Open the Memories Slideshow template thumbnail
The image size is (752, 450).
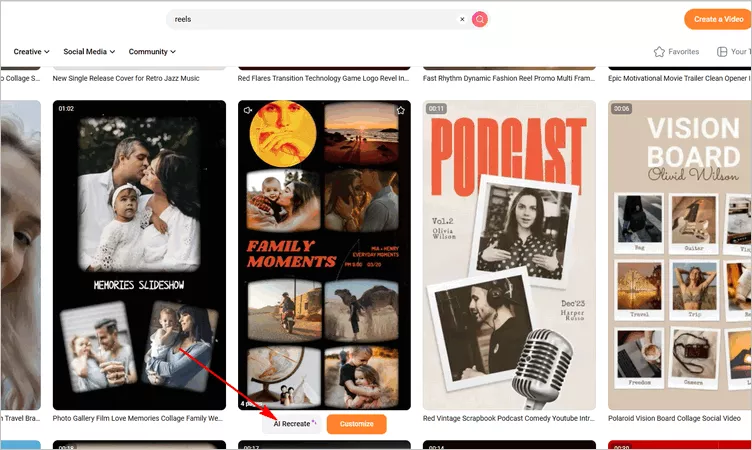tap(139, 255)
